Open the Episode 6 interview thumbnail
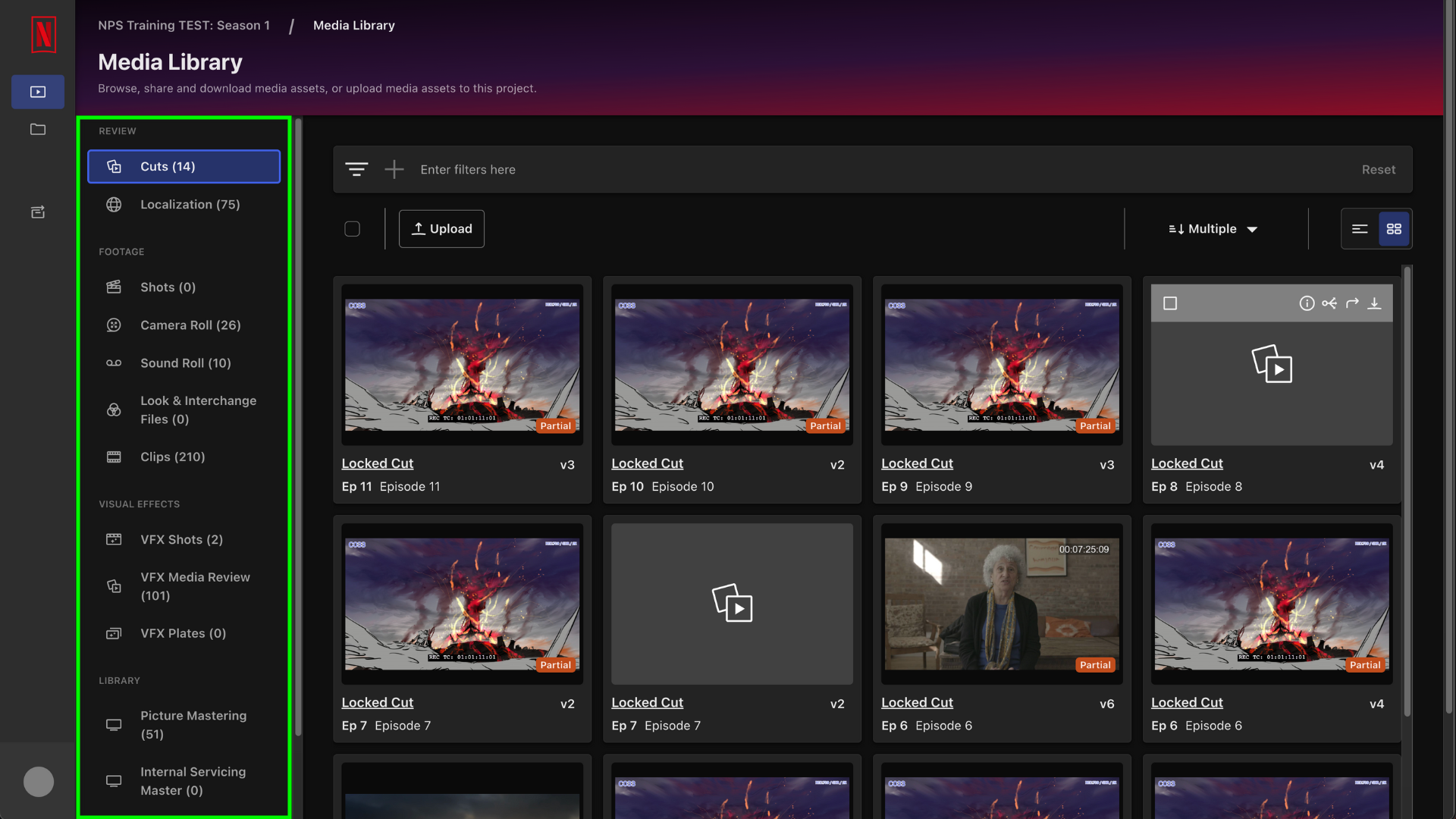Image resolution: width=1456 pixels, height=819 pixels. 1002,604
